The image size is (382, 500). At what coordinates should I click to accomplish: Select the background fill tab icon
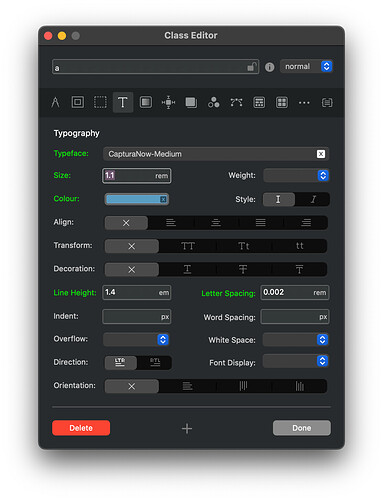click(146, 102)
